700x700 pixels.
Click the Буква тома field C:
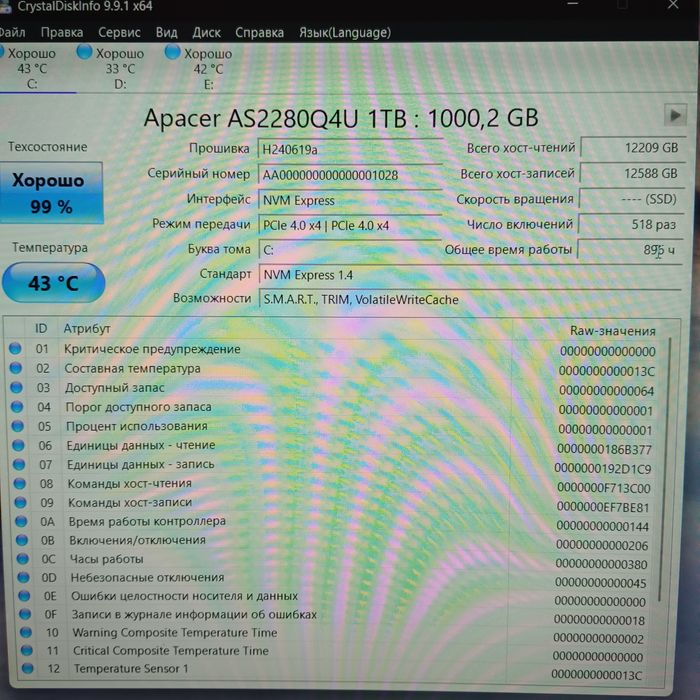click(x=350, y=250)
